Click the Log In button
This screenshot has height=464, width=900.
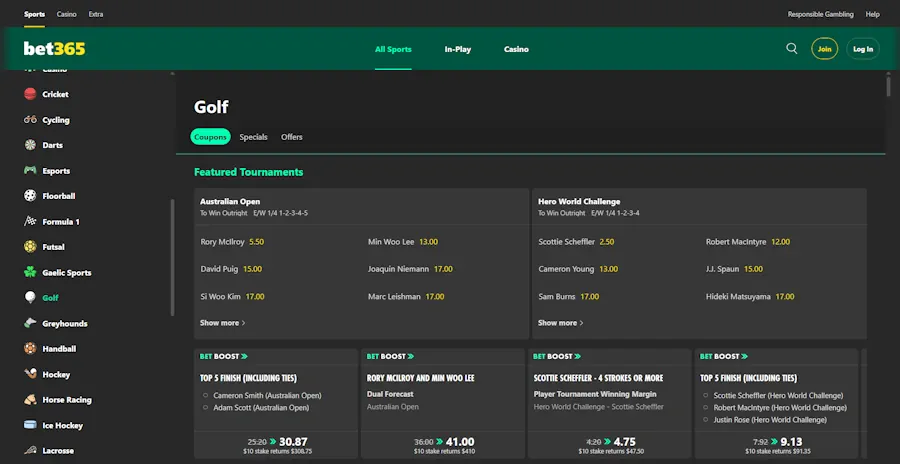863,49
